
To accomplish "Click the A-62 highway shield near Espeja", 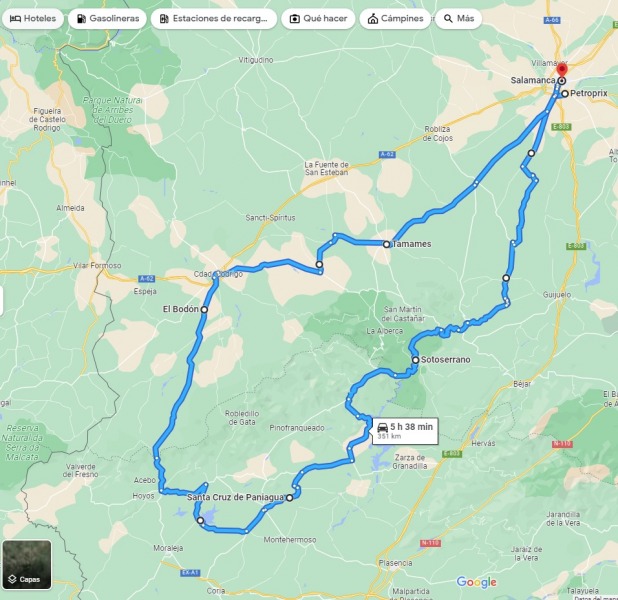I will click(x=147, y=279).
